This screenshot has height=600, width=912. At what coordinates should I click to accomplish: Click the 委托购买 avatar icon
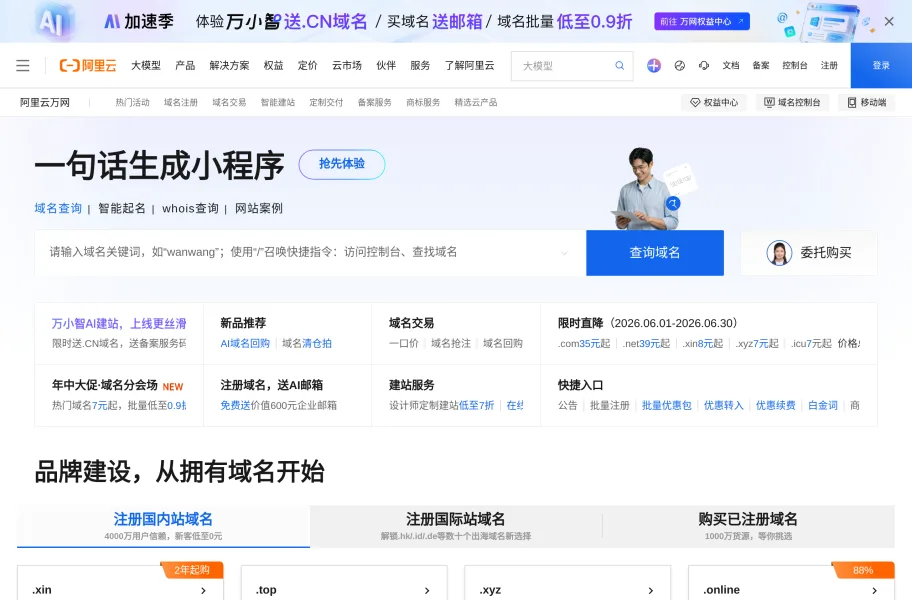779,253
